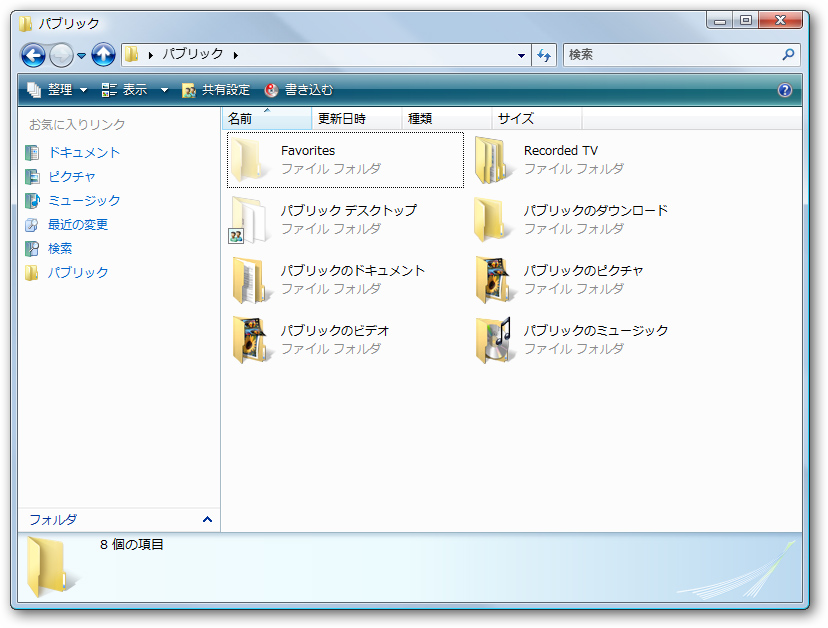Open 共有設定 sharing settings
828x628 pixels.
coord(215,90)
